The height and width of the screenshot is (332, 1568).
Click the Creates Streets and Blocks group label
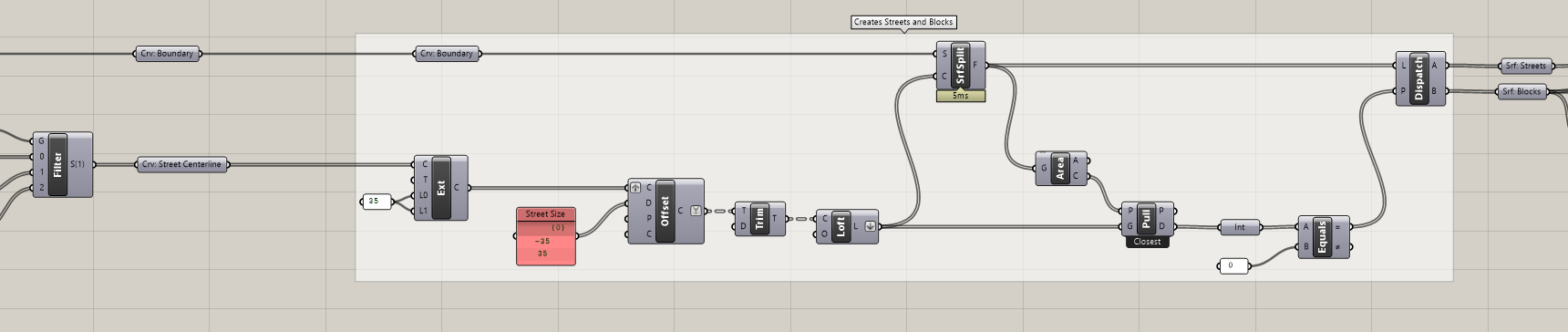[903, 22]
